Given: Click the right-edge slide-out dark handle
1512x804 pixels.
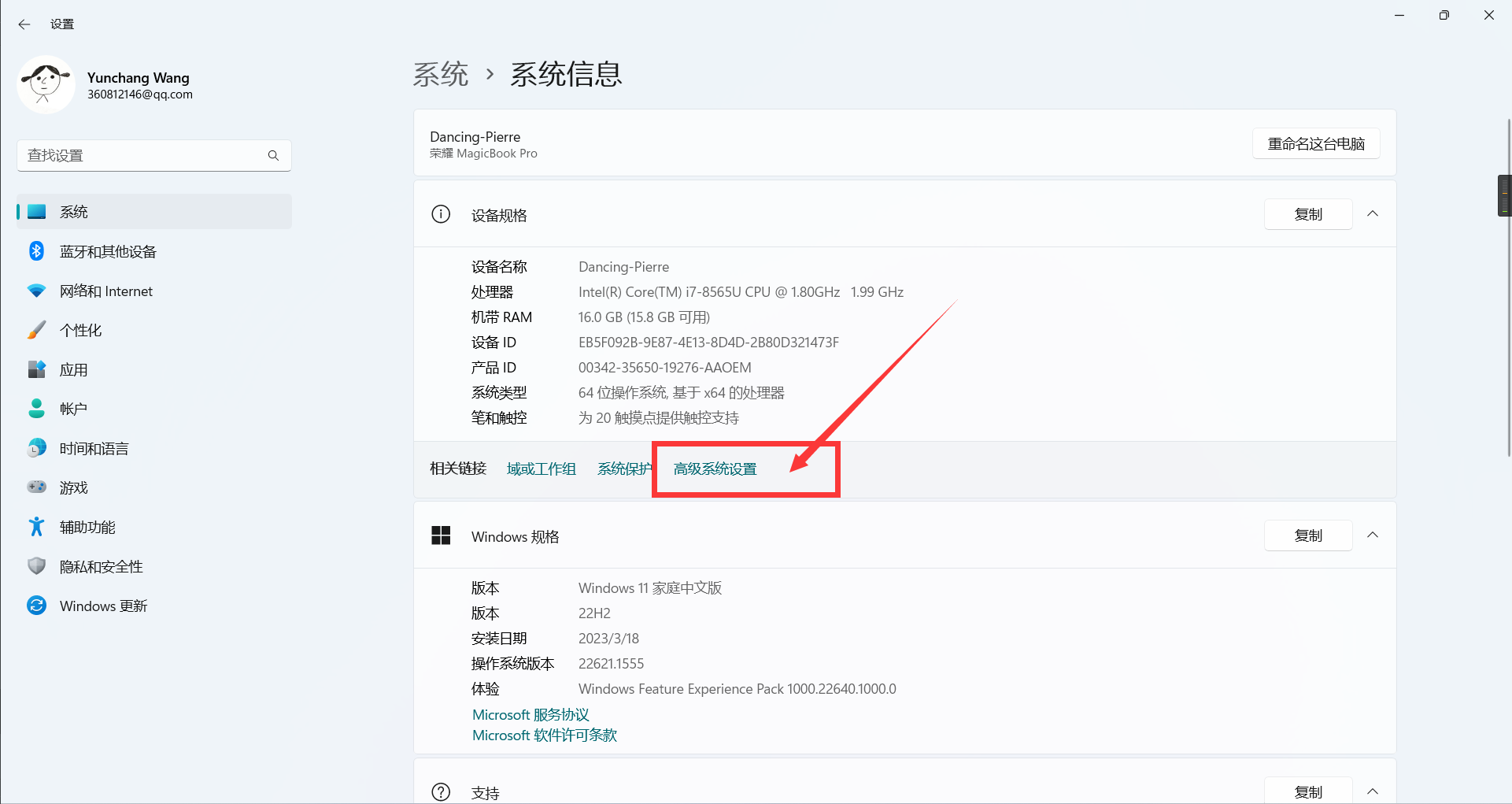Looking at the screenshot, I should pos(1504,195).
